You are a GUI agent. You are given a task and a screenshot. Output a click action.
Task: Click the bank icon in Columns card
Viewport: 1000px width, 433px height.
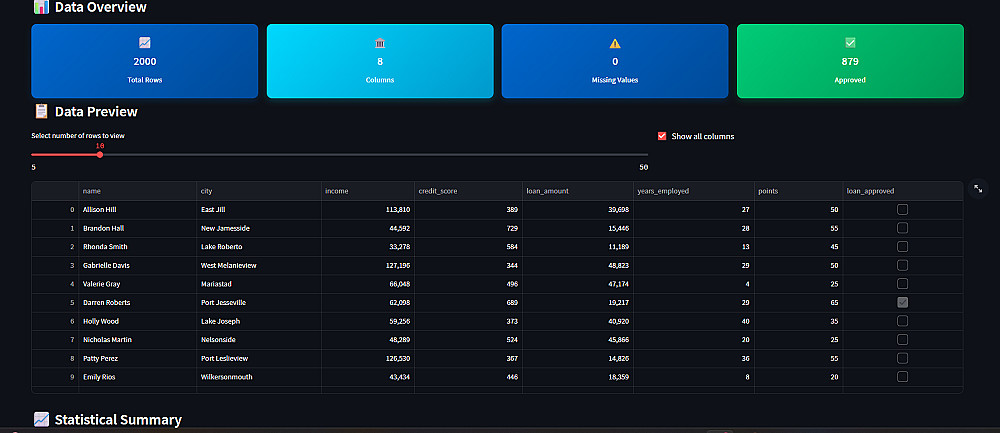click(380, 43)
